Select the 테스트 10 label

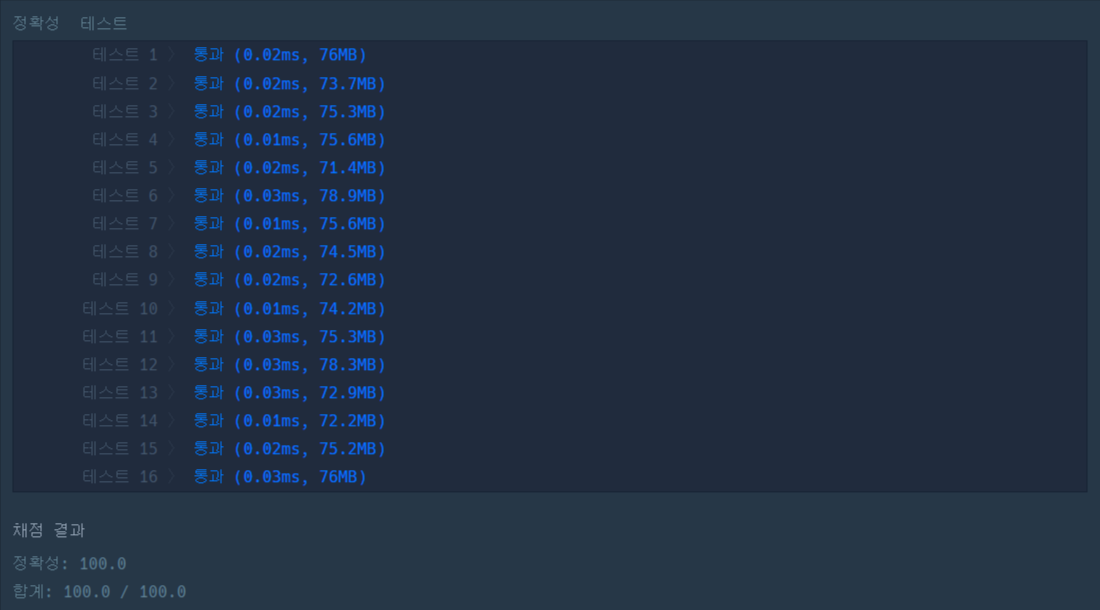(x=120, y=309)
